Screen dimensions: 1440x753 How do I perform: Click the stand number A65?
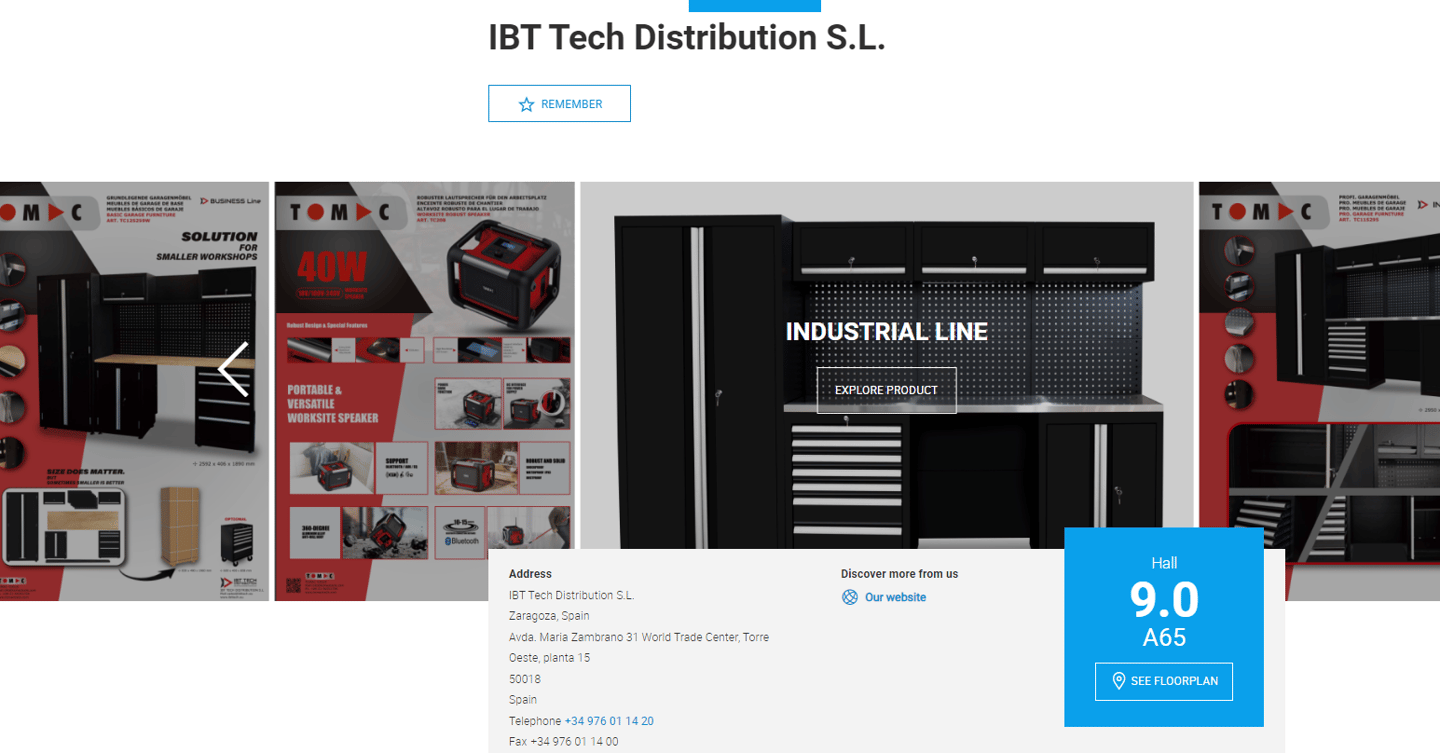pyautogui.click(x=1164, y=638)
